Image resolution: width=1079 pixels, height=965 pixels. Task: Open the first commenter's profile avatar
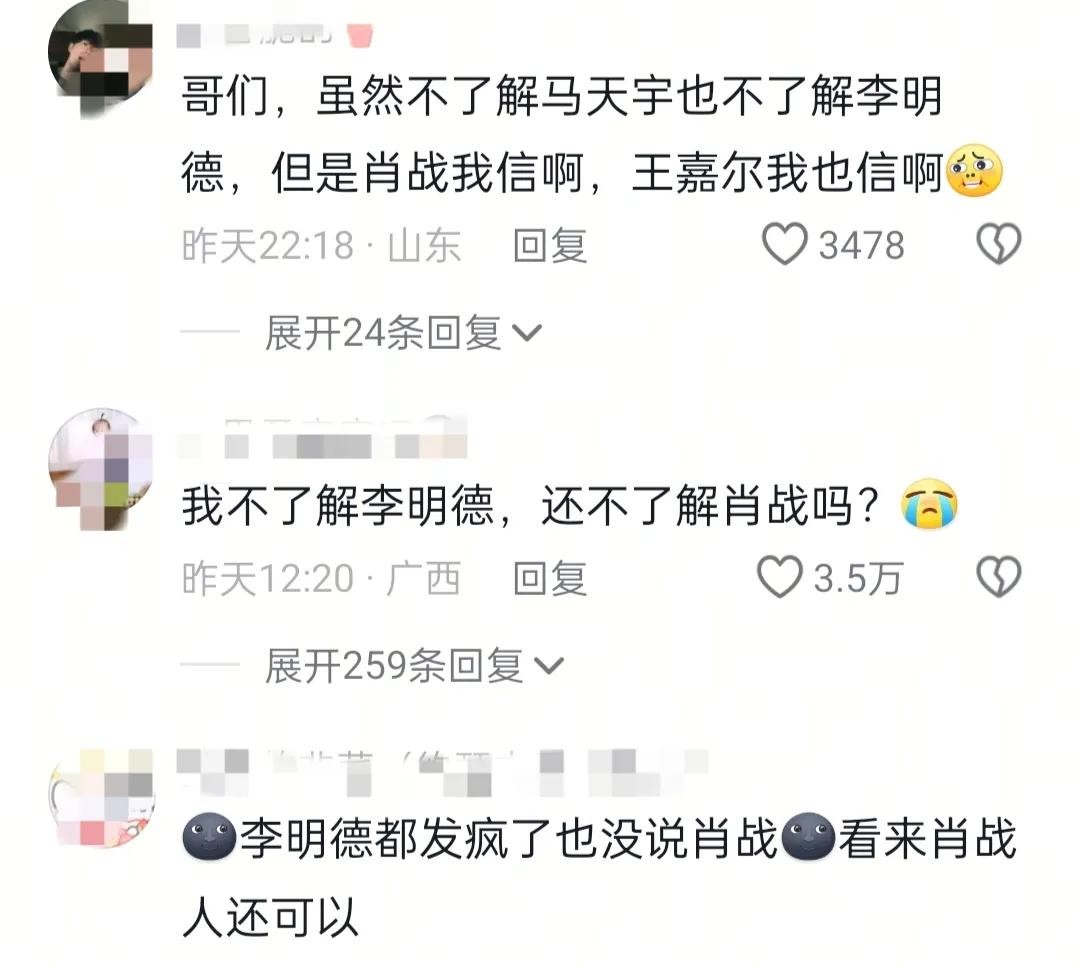[x=100, y=59]
